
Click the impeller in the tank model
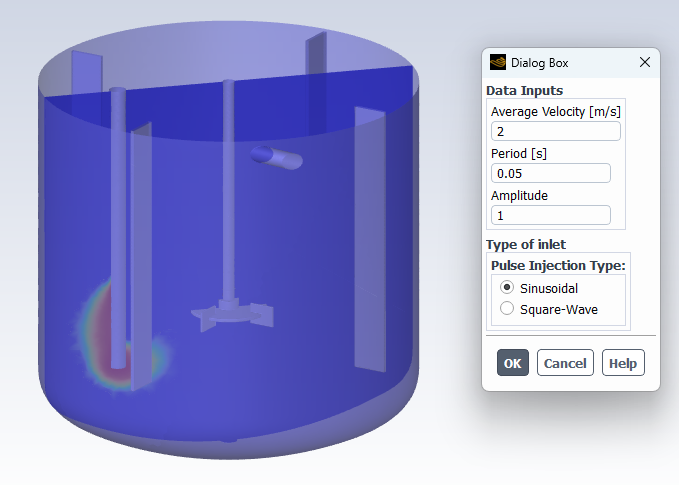pos(233,314)
